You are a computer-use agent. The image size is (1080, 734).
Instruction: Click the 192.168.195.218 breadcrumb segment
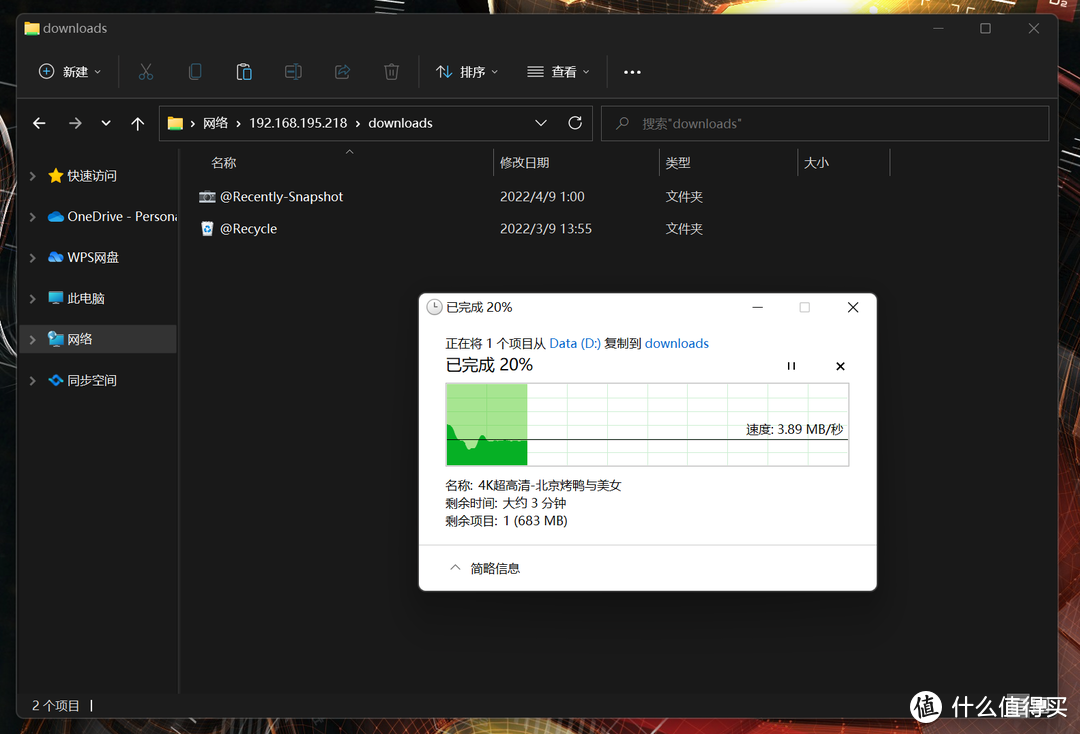coord(298,122)
